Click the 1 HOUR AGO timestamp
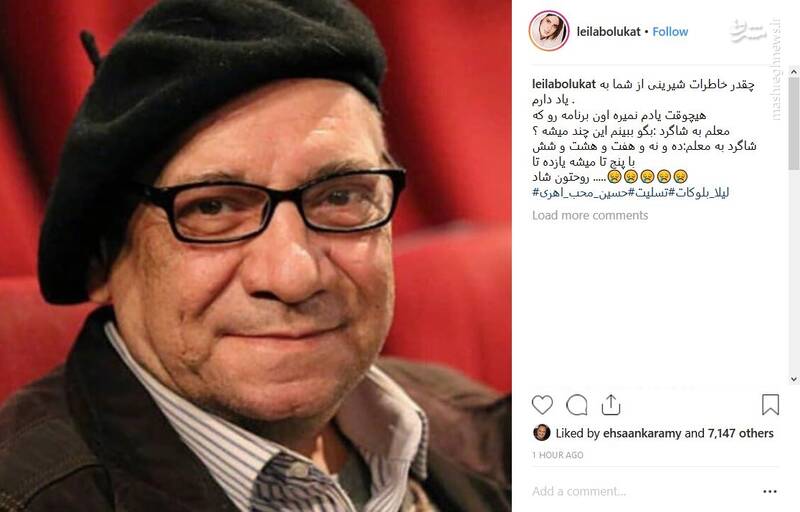The height and width of the screenshot is (512, 800). 558,455
